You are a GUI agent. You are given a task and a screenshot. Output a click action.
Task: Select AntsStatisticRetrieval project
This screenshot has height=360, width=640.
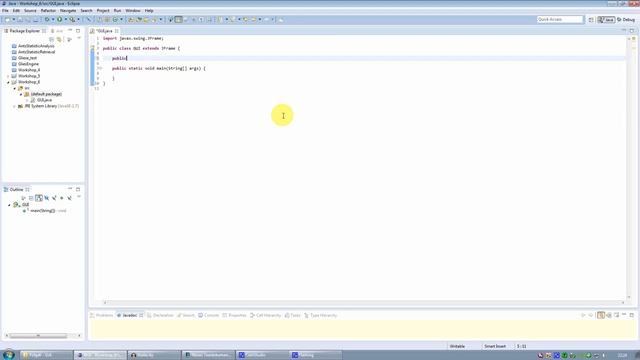pyautogui.click(x=36, y=52)
